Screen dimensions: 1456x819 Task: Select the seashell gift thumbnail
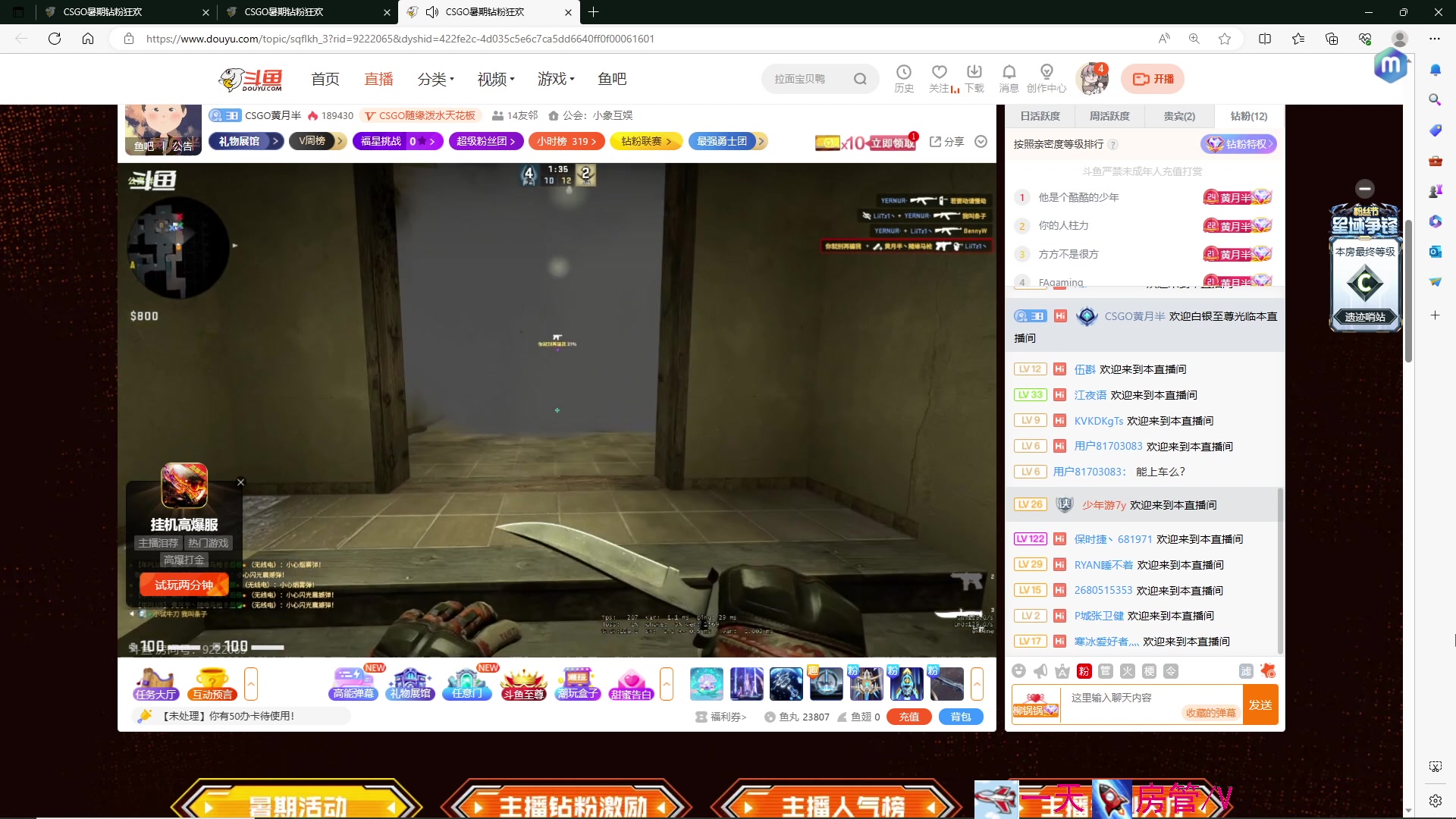[x=707, y=684]
